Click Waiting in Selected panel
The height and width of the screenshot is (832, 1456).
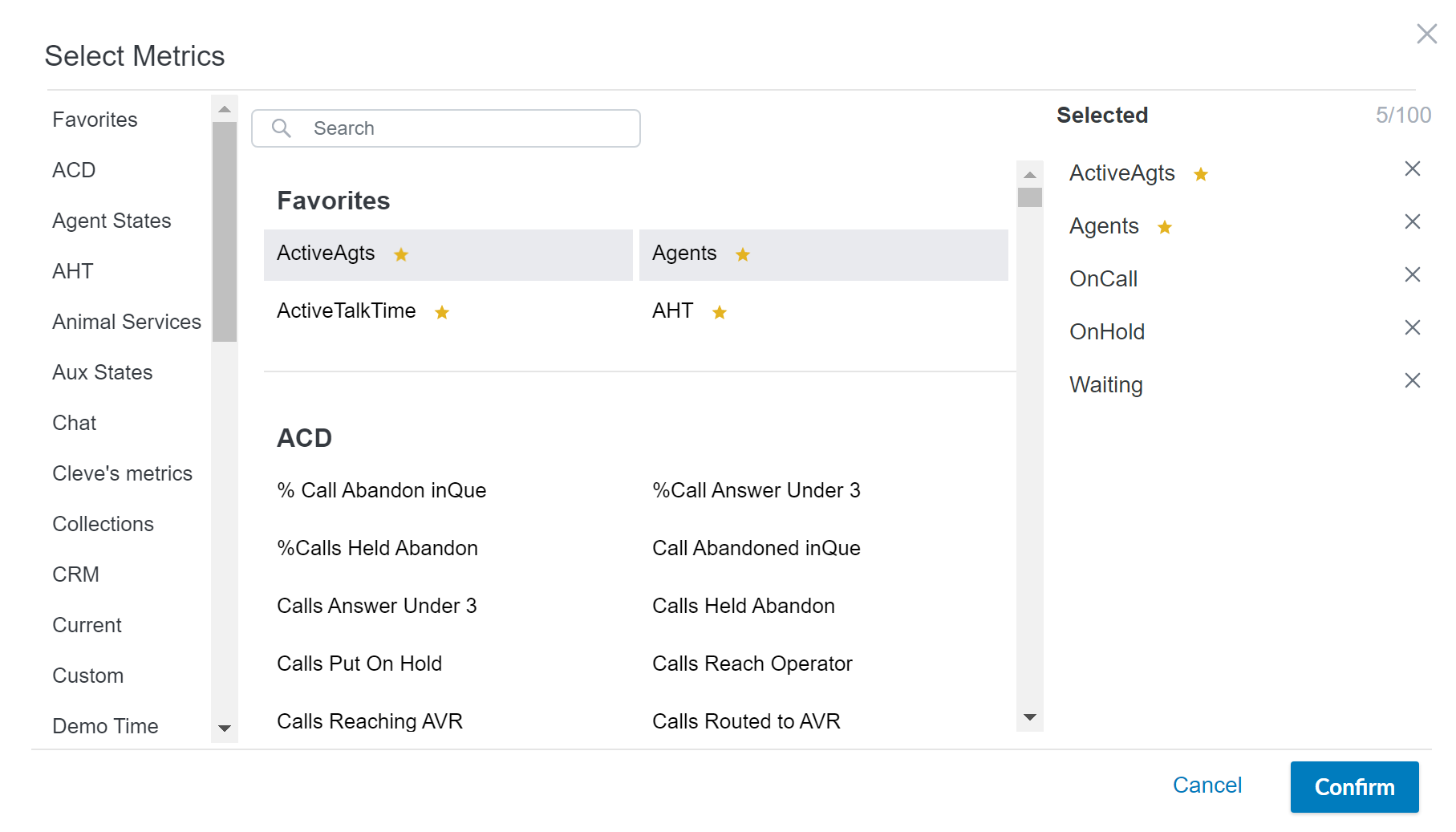pos(1106,385)
